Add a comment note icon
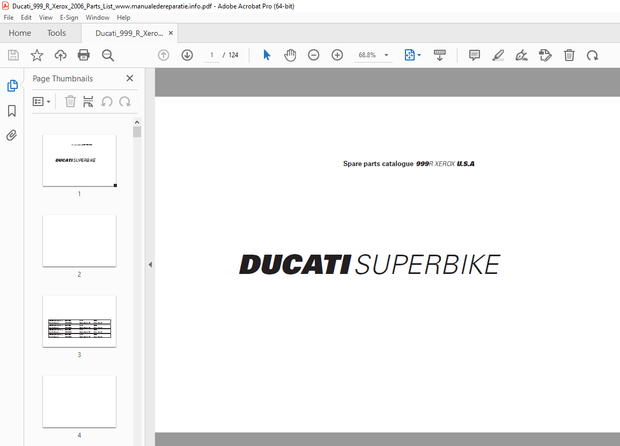The height and width of the screenshot is (446, 620). [x=474, y=55]
